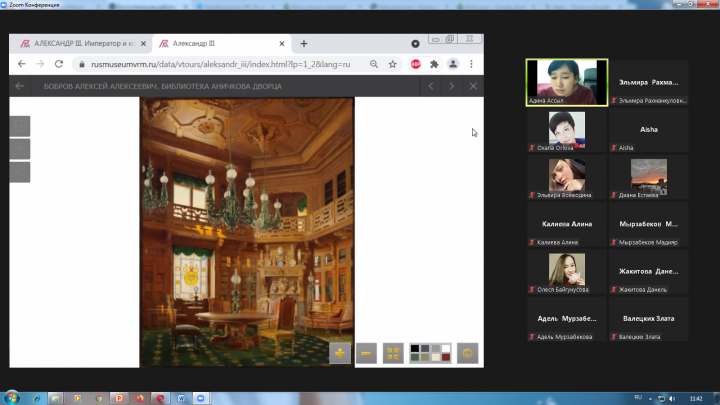
Task: Select Oxana Orlova participant tile
Action: pos(567,130)
